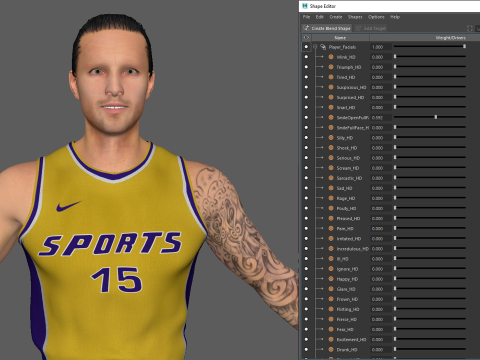This screenshot has height=360, width=480.
Task: Click the orange target icon for Scream_HD
Action: [331, 168]
